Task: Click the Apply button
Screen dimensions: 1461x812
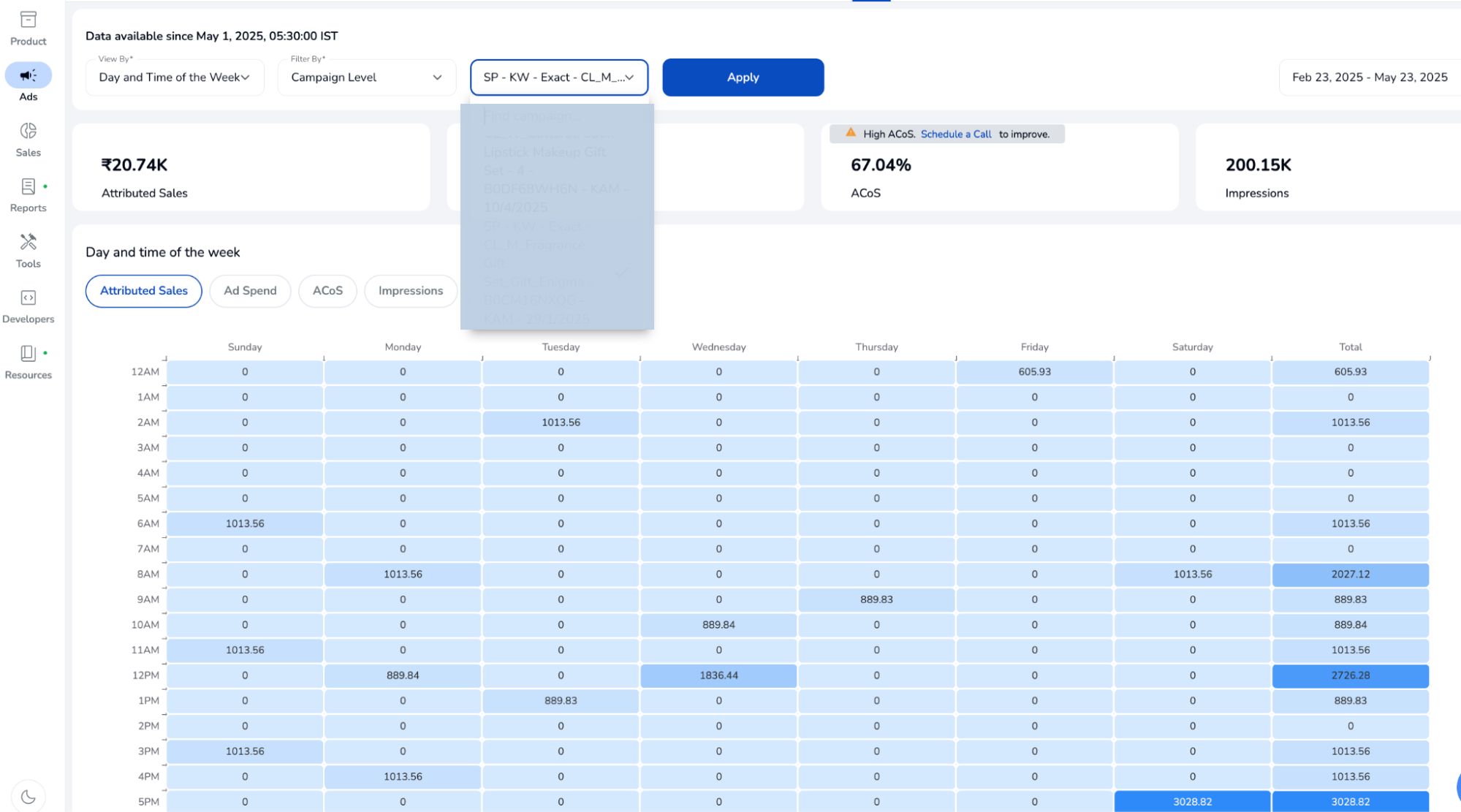Action: coord(743,77)
